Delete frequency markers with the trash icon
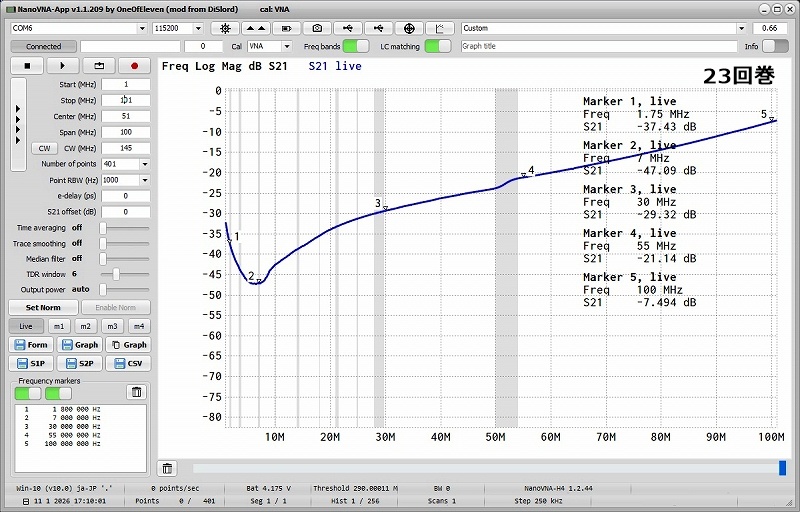This screenshot has height=512, width=800. click(137, 392)
